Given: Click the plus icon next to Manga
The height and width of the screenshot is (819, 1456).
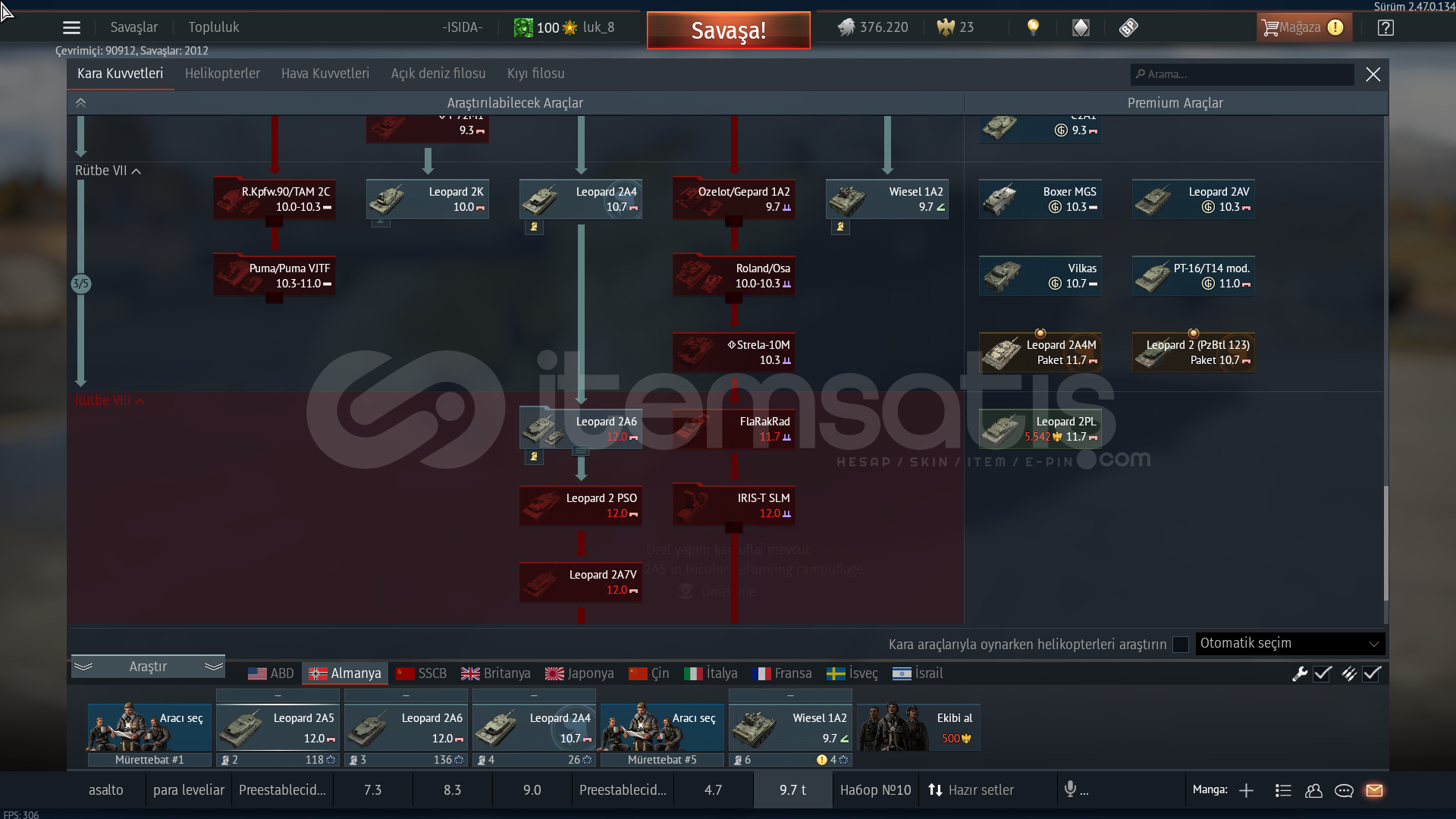Looking at the screenshot, I should 1246,790.
